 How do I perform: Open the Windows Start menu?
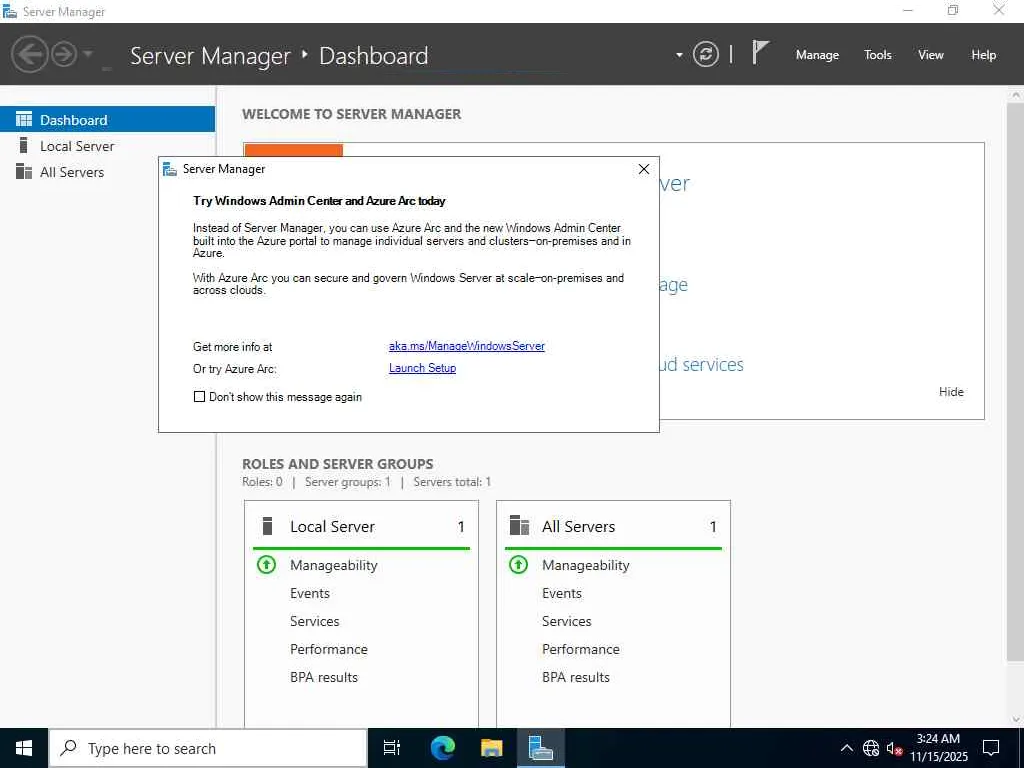[24, 748]
